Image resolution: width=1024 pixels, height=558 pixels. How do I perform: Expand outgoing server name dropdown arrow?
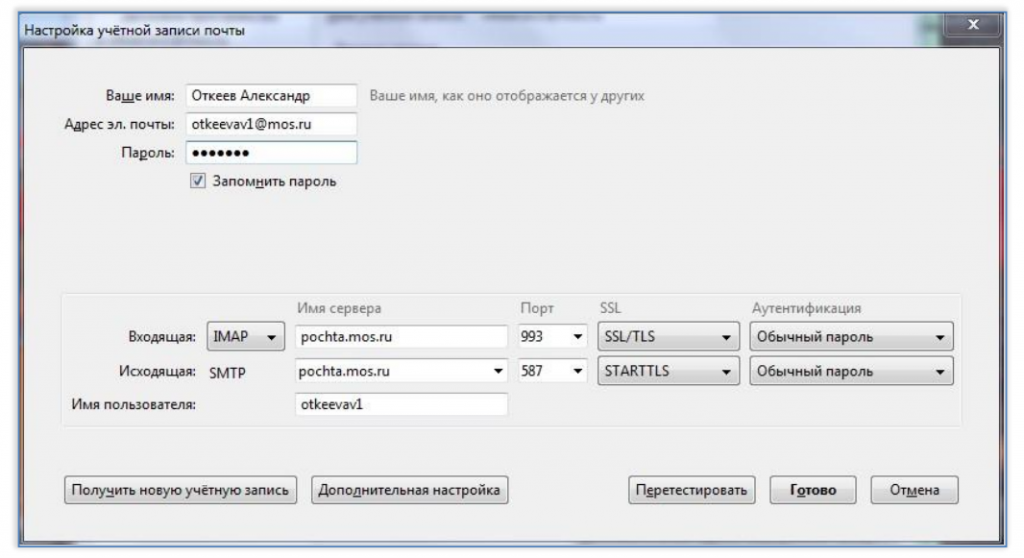click(x=499, y=371)
